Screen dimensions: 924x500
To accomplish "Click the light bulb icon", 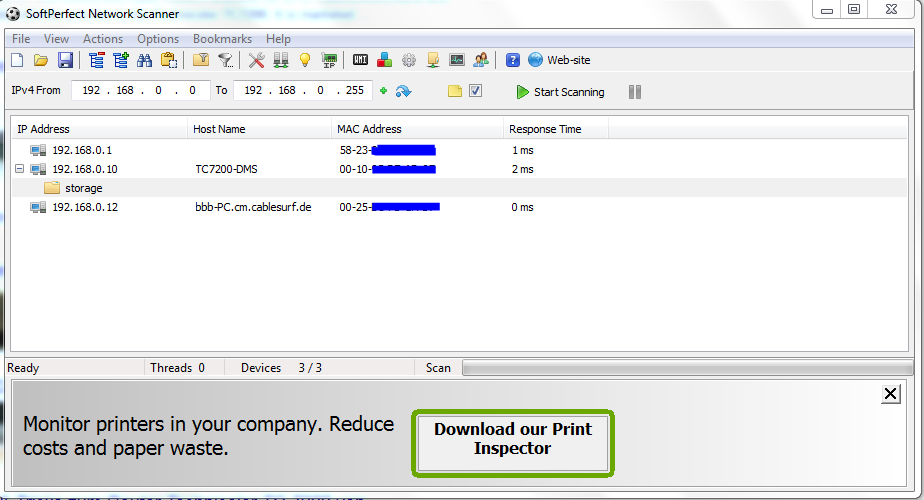I will [305, 60].
